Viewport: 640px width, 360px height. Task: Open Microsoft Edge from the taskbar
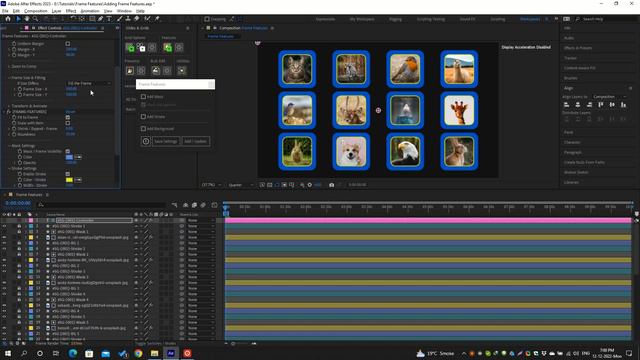click(73, 353)
